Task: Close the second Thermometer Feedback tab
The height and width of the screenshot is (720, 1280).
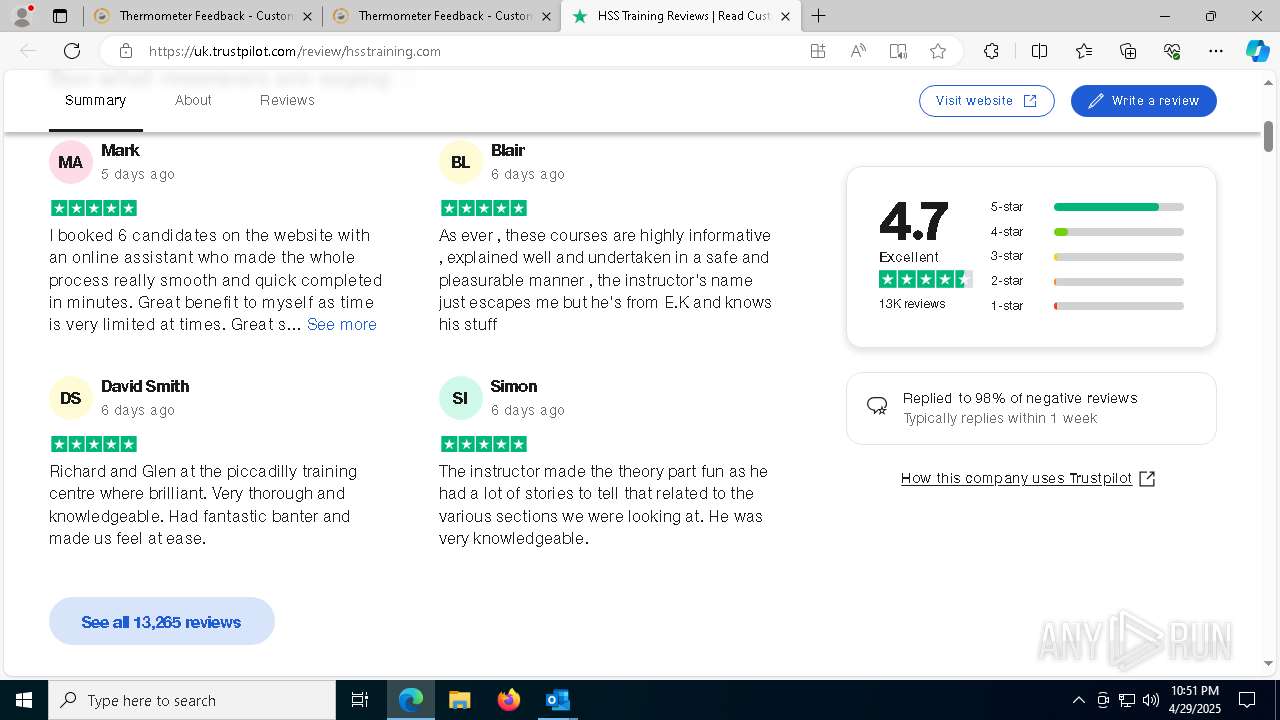Action: point(547,16)
